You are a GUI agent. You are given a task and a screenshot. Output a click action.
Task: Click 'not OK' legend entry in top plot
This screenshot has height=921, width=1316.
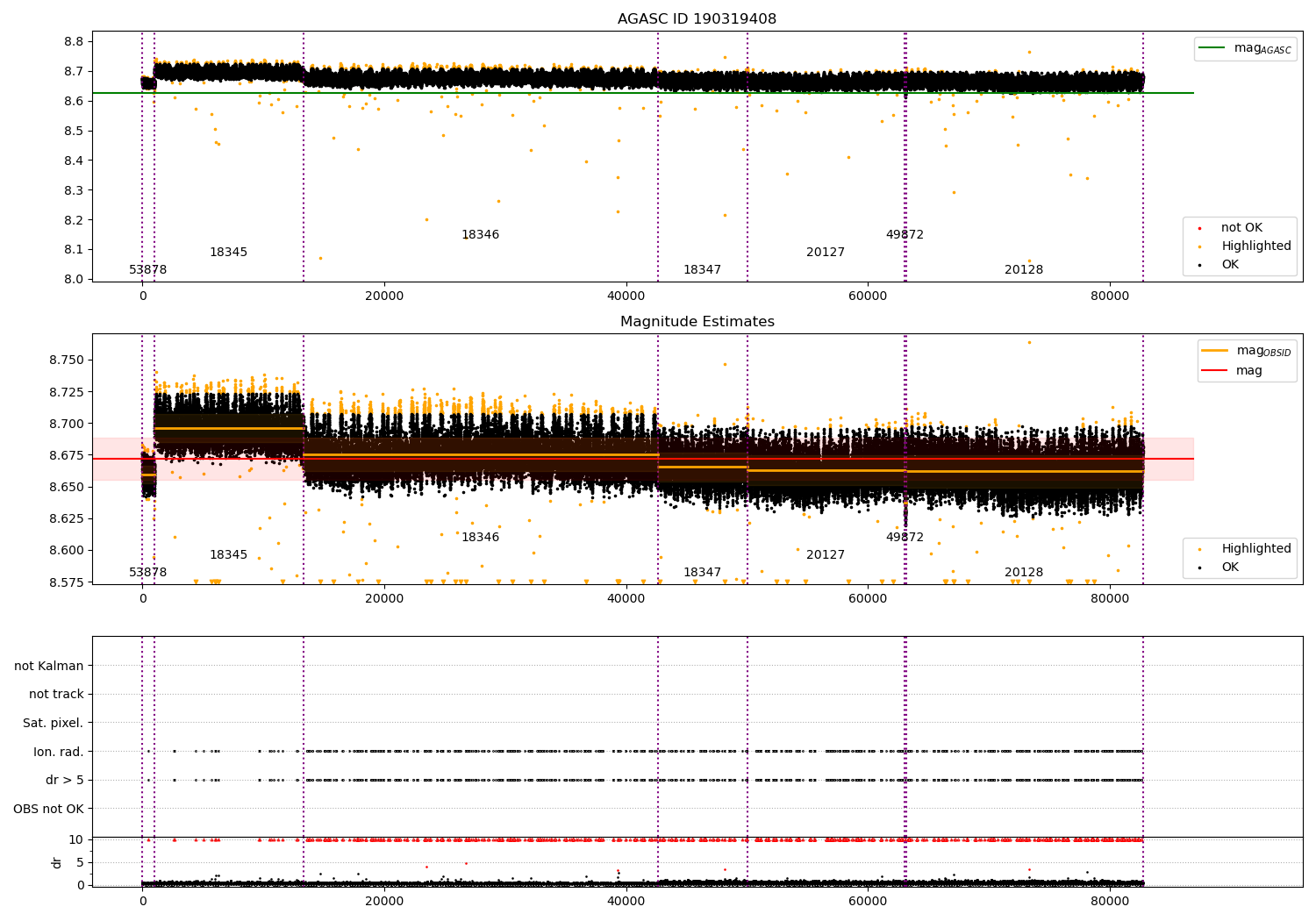pos(1241,228)
